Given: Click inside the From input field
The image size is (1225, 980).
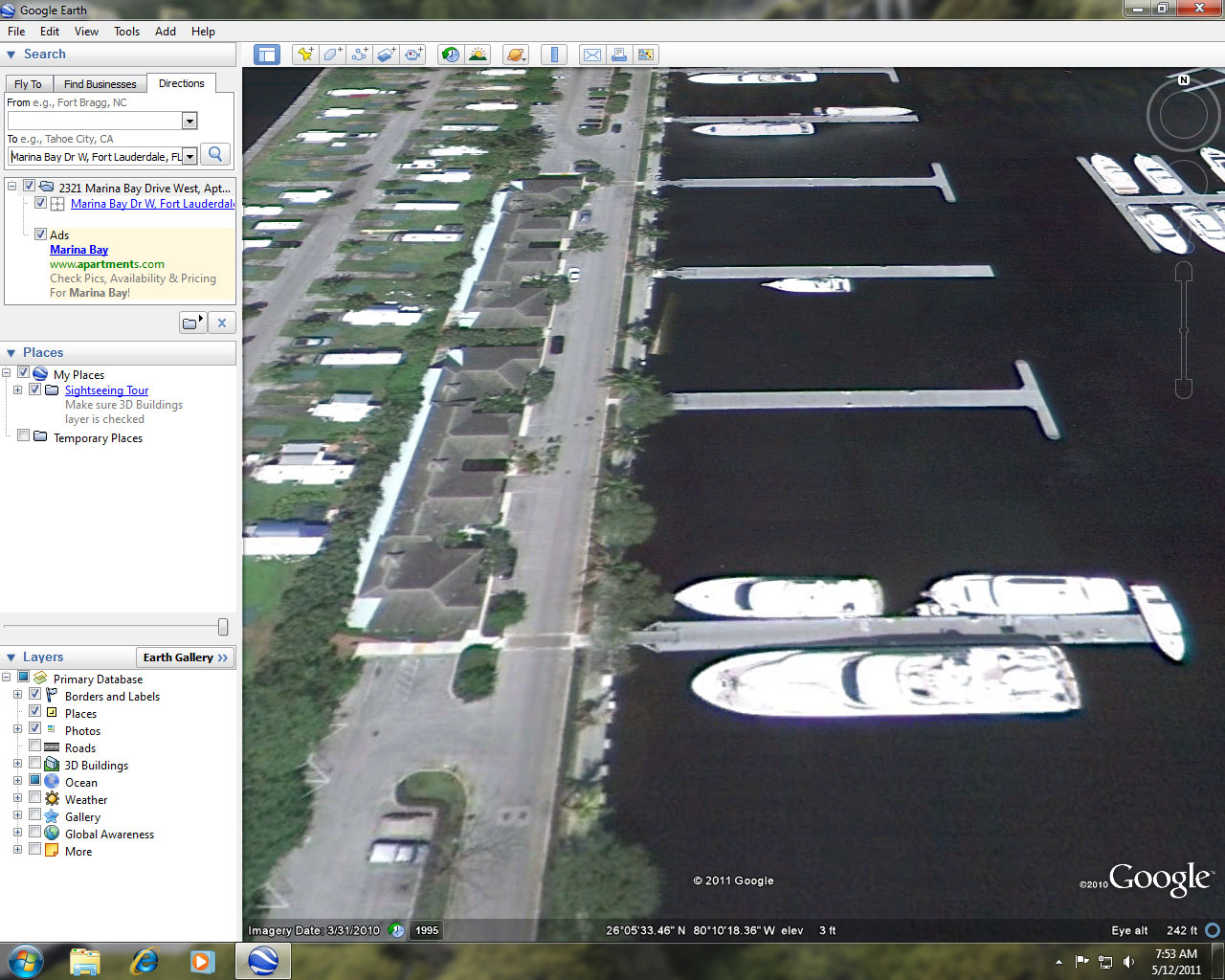Looking at the screenshot, I should (95, 121).
